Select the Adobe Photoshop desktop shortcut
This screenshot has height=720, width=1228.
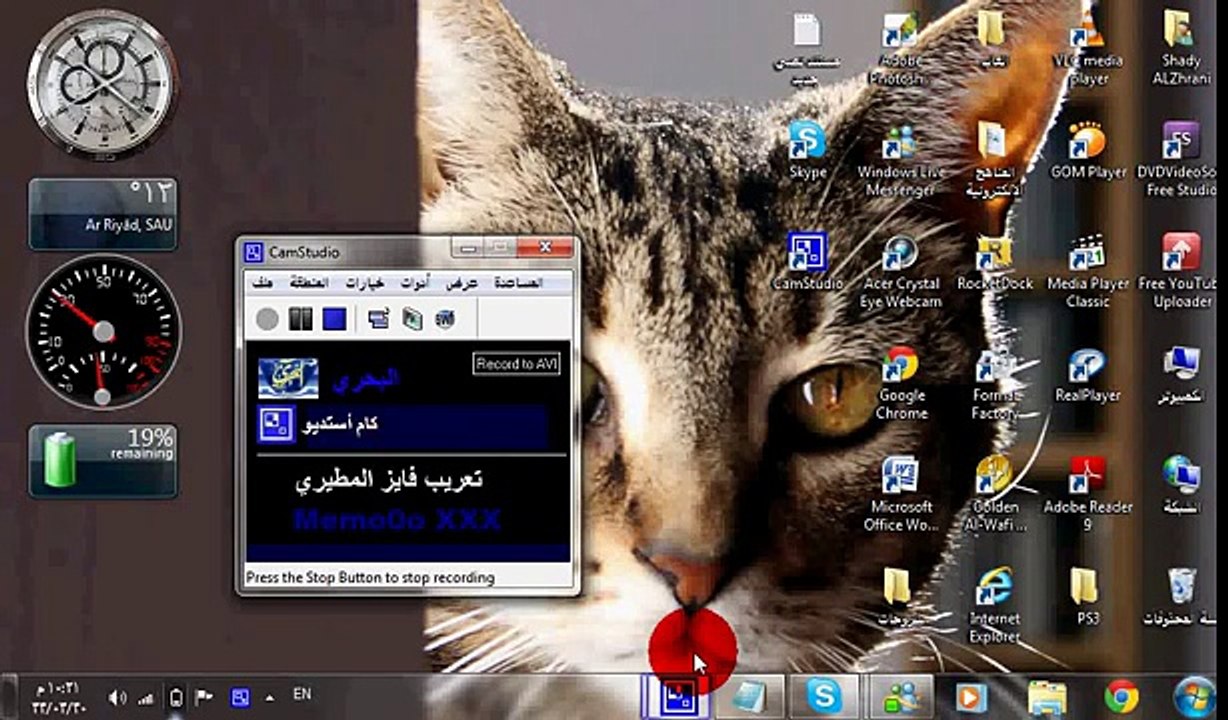coord(900,48)
